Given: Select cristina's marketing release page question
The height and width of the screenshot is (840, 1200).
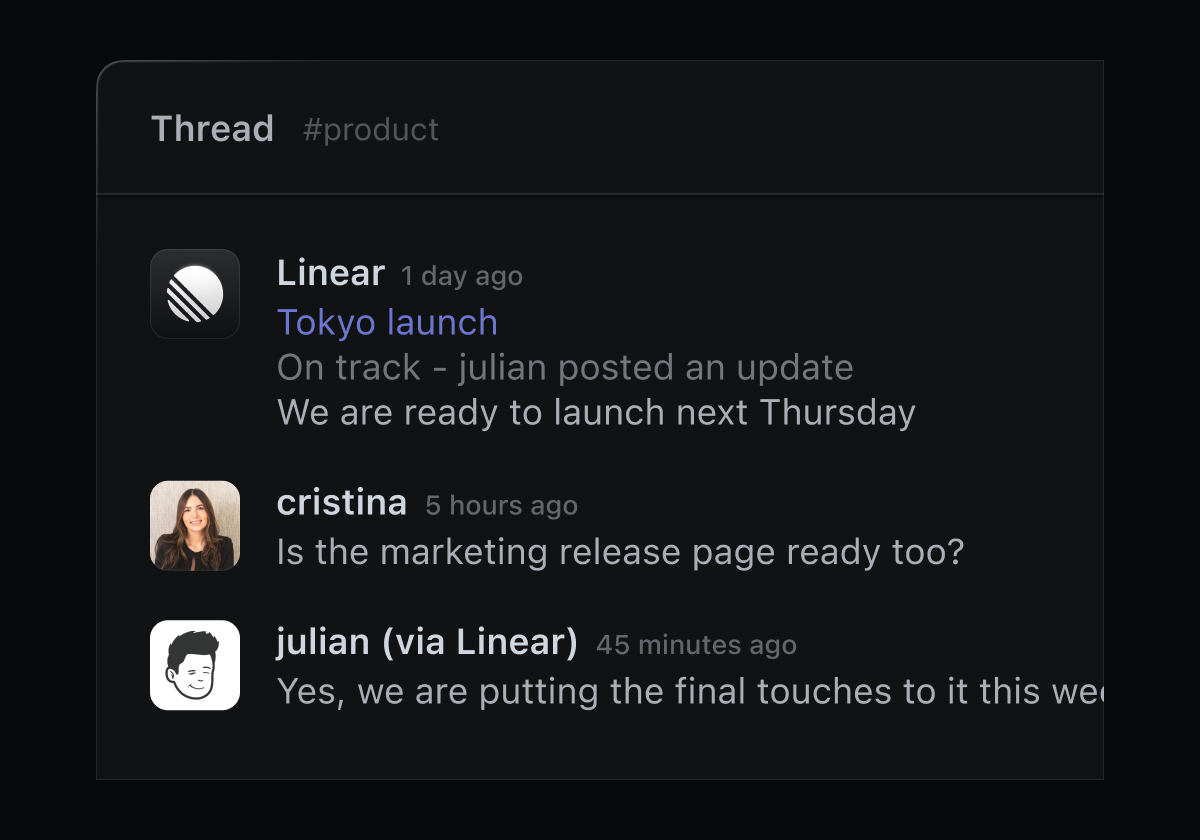Looking at the screenshot, I should [x=620, y=551].
